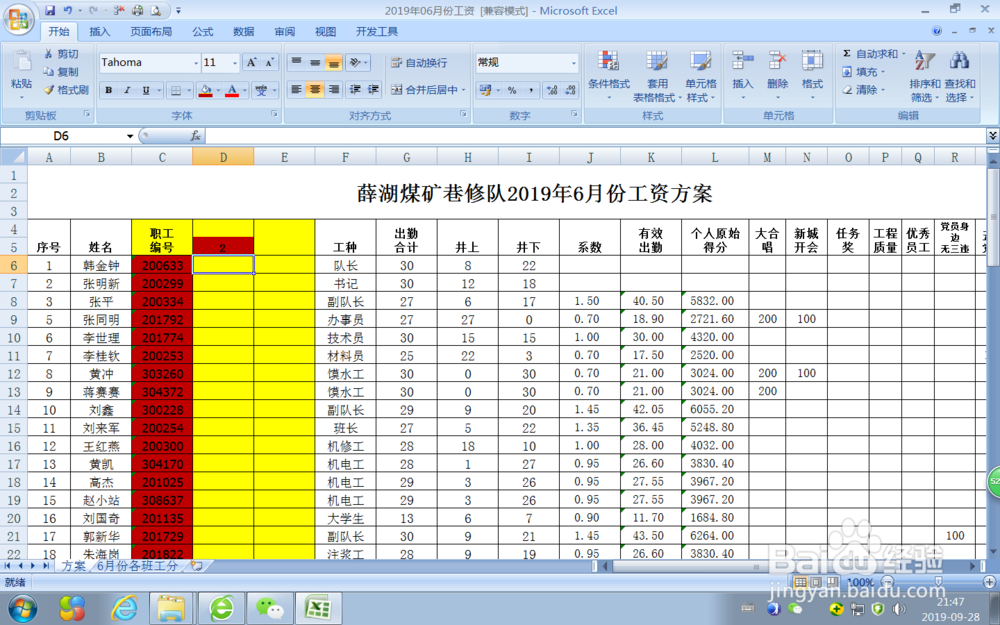Switch to the 插入 ribbon tab
1000x625 pixels.
[98, 31]
